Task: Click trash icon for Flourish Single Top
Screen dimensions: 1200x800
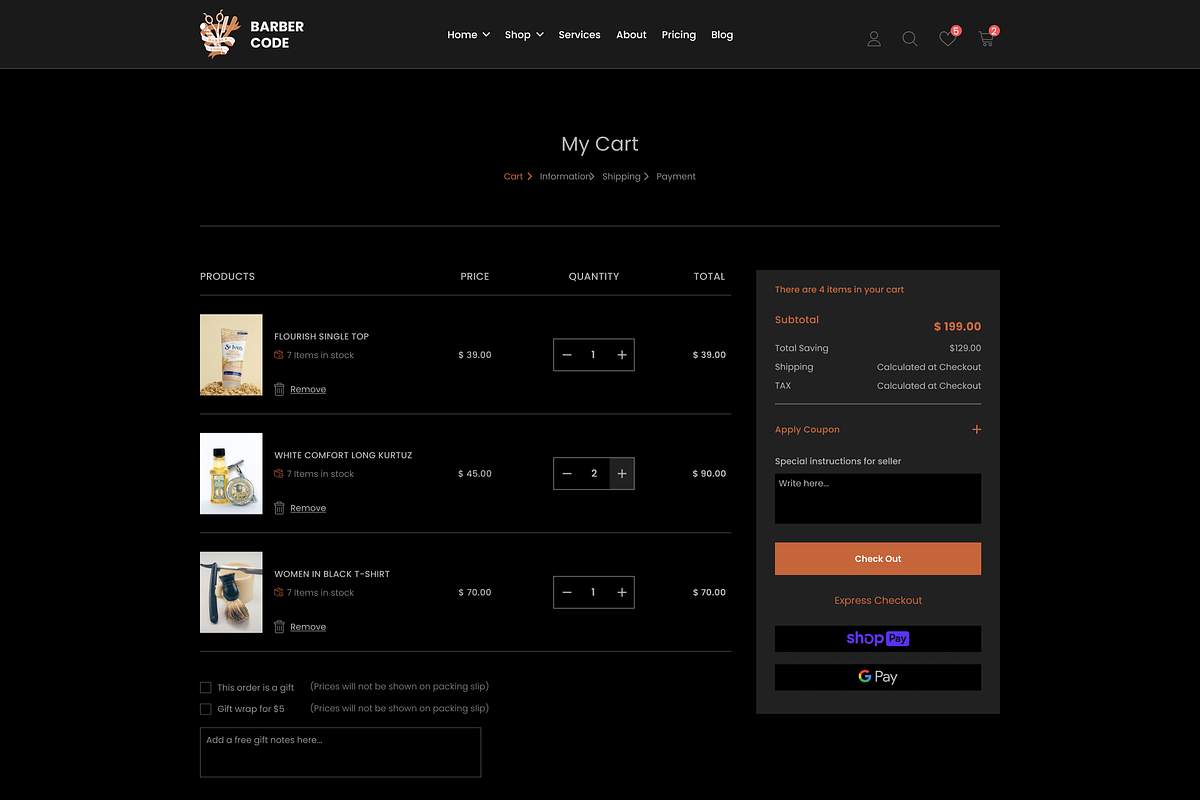Action: pos(280,389)
